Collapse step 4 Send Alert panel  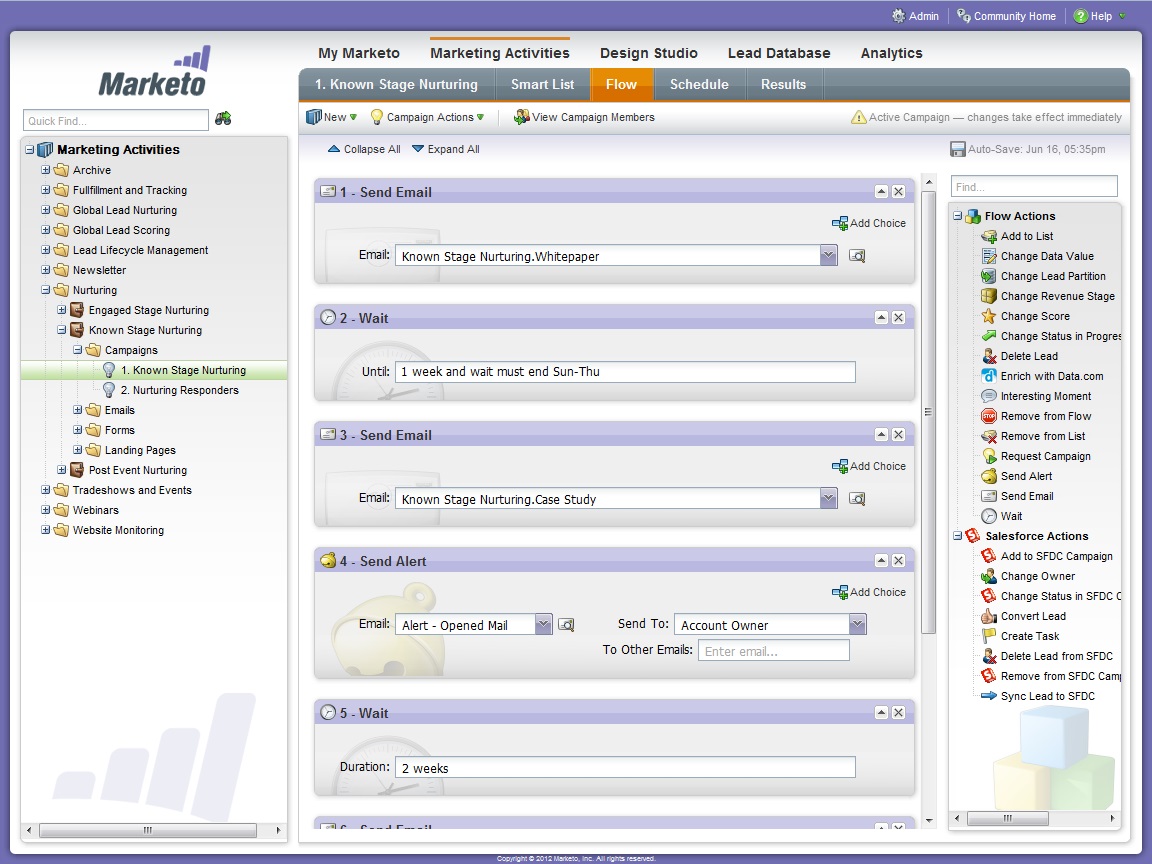click(882, 561)
